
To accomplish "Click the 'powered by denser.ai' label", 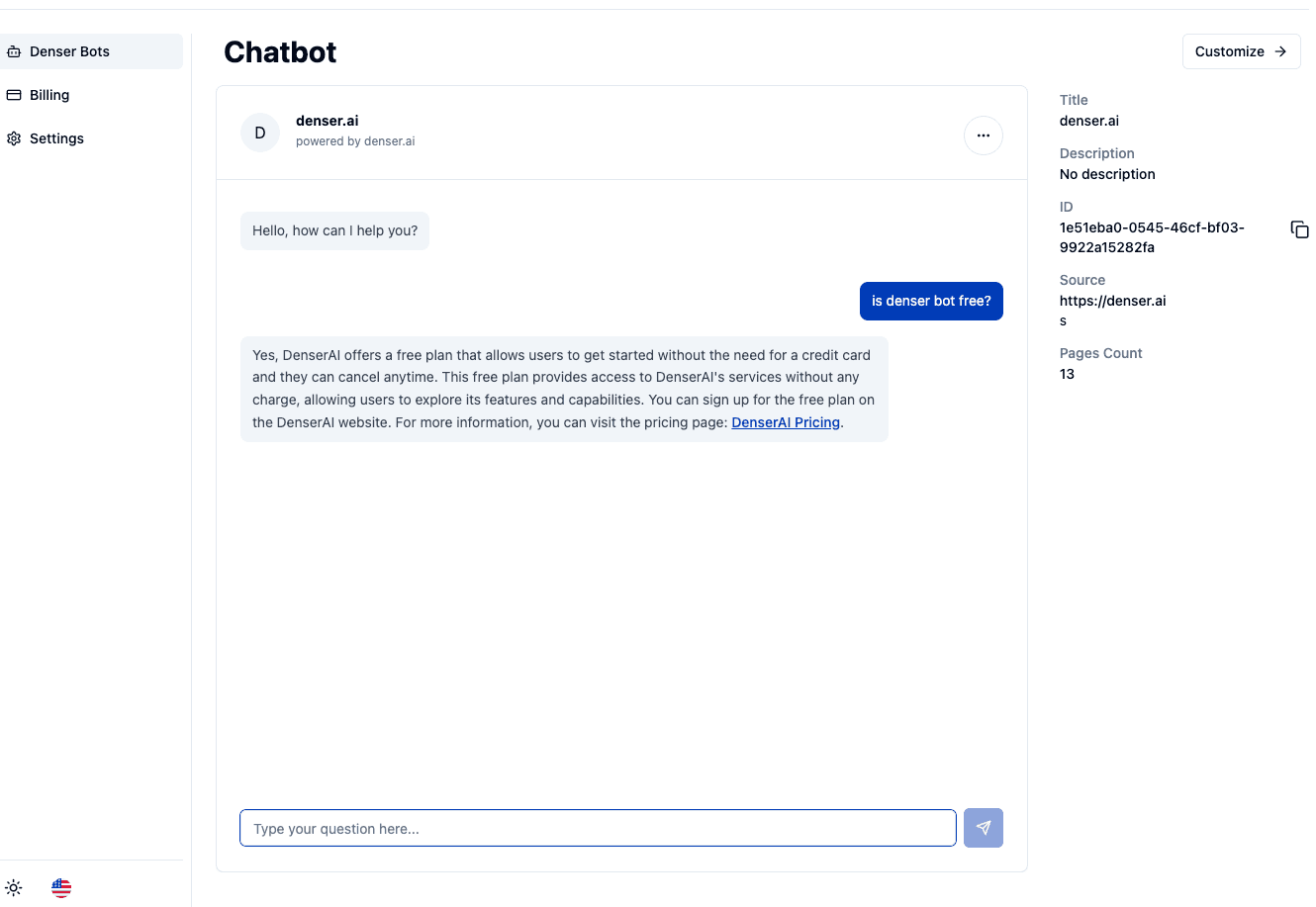I will coord(354,140).
